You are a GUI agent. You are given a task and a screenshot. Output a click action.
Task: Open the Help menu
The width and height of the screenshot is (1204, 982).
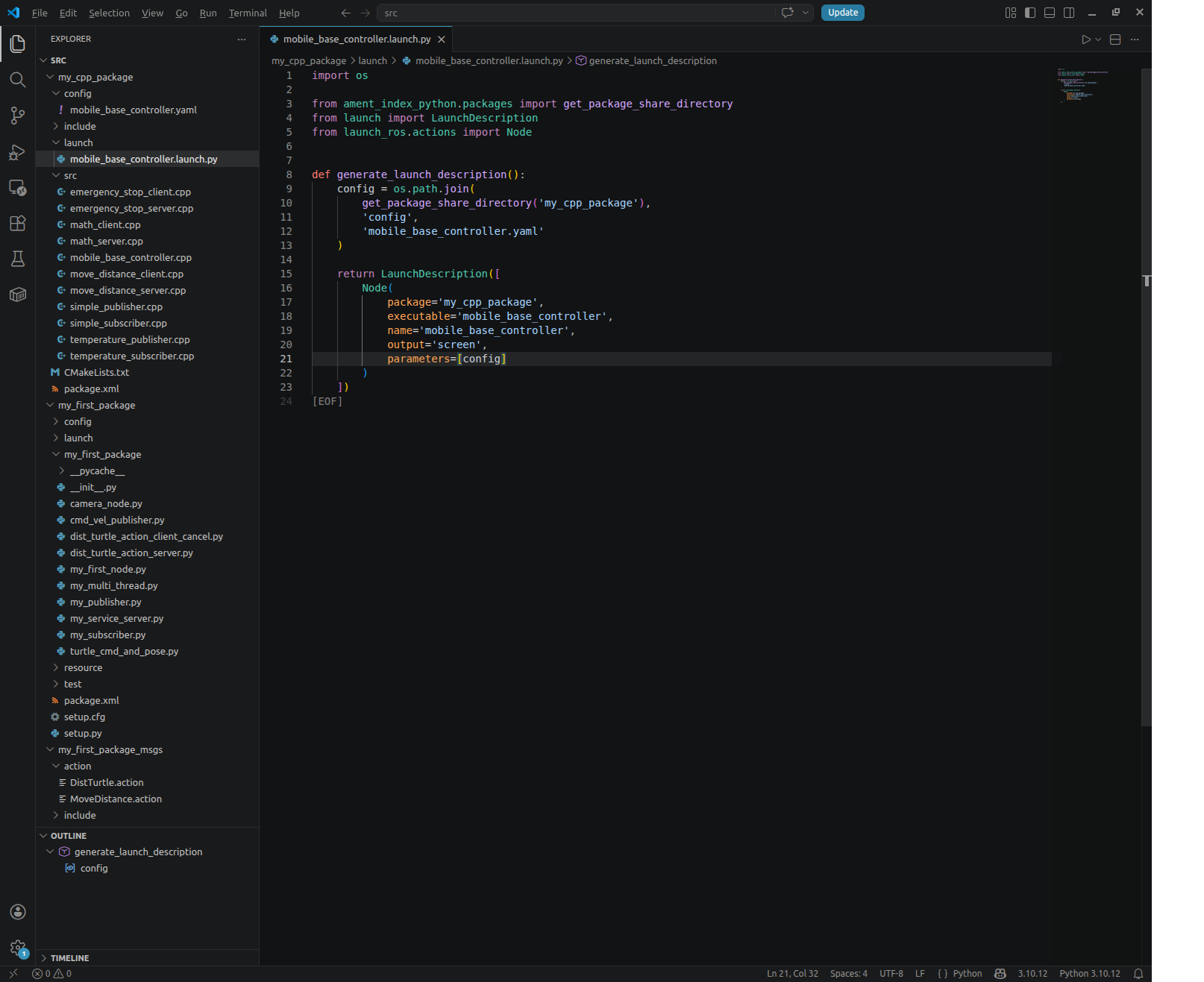click(289, 13)
